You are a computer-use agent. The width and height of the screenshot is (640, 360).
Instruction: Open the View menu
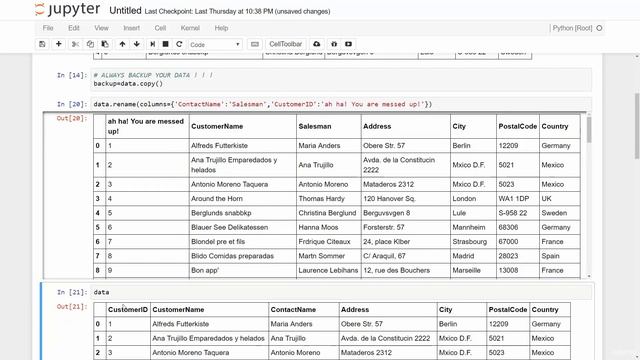click(x=101, y=28)
